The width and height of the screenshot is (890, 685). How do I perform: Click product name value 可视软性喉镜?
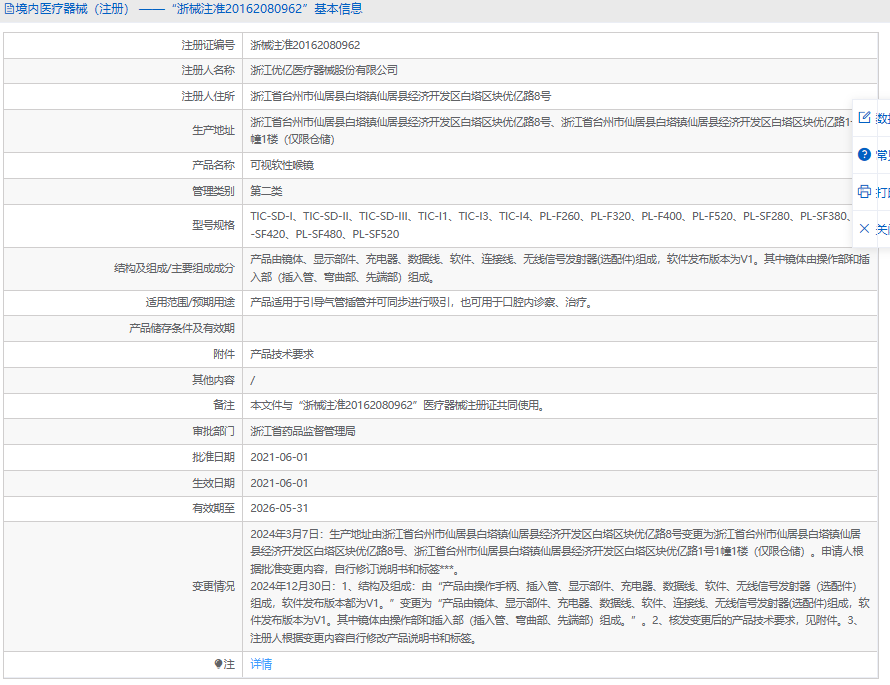pos(282,165)
